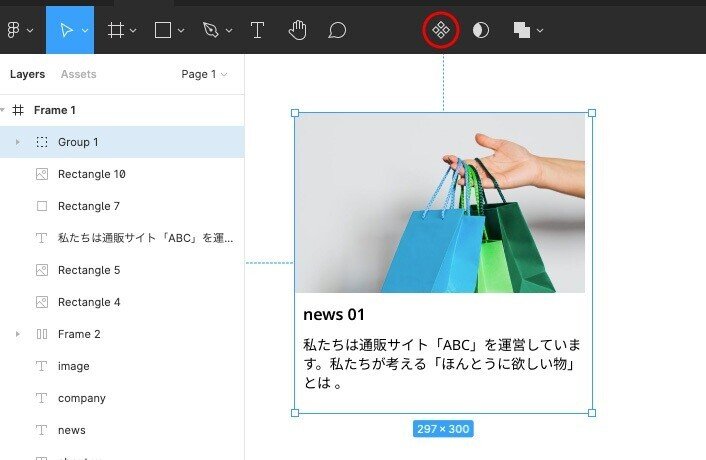This screenshot has width=706, height=460.
Task: Select the Frame 2 layer
Action: pyautogui.click(x=122, y=334)
